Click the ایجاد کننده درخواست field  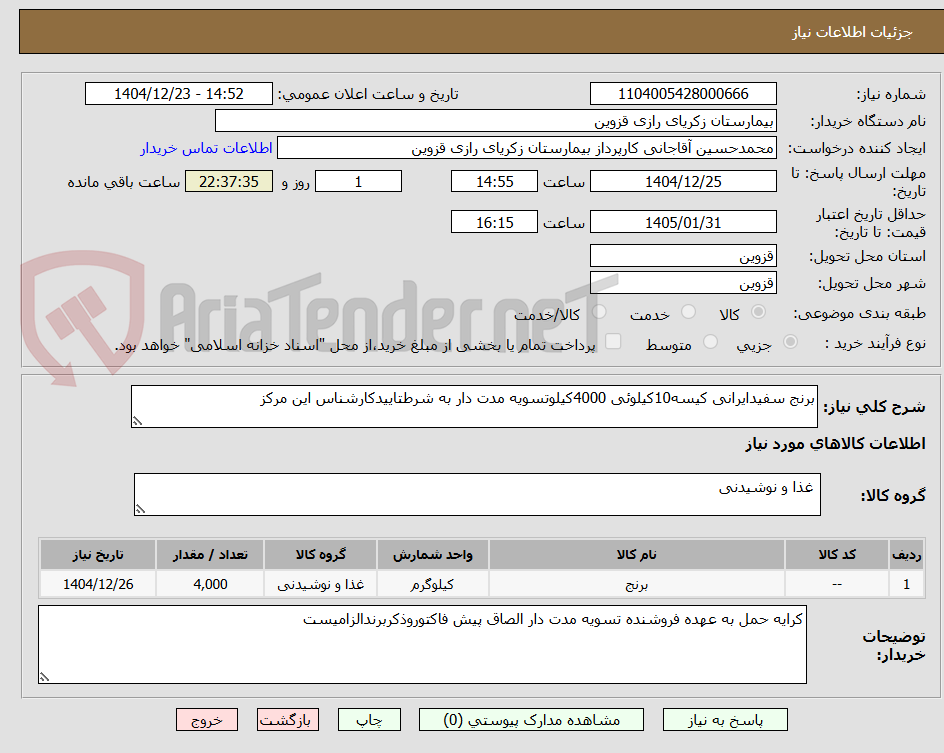coord(527,148)
